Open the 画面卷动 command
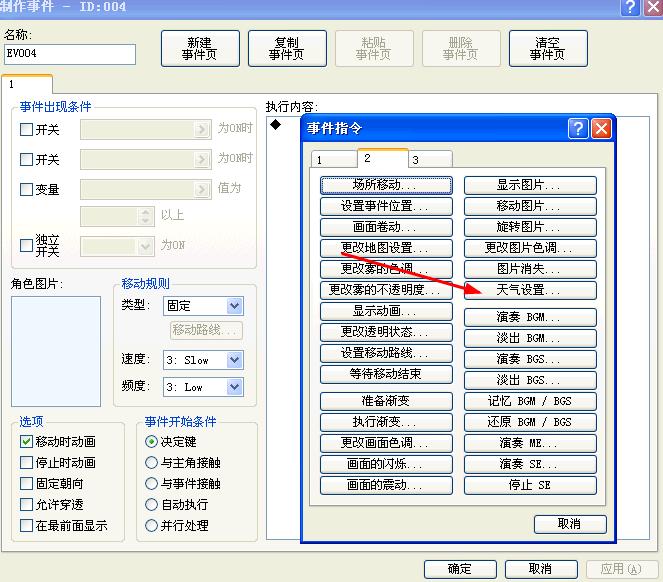663x582 pixels. point(386,227)
